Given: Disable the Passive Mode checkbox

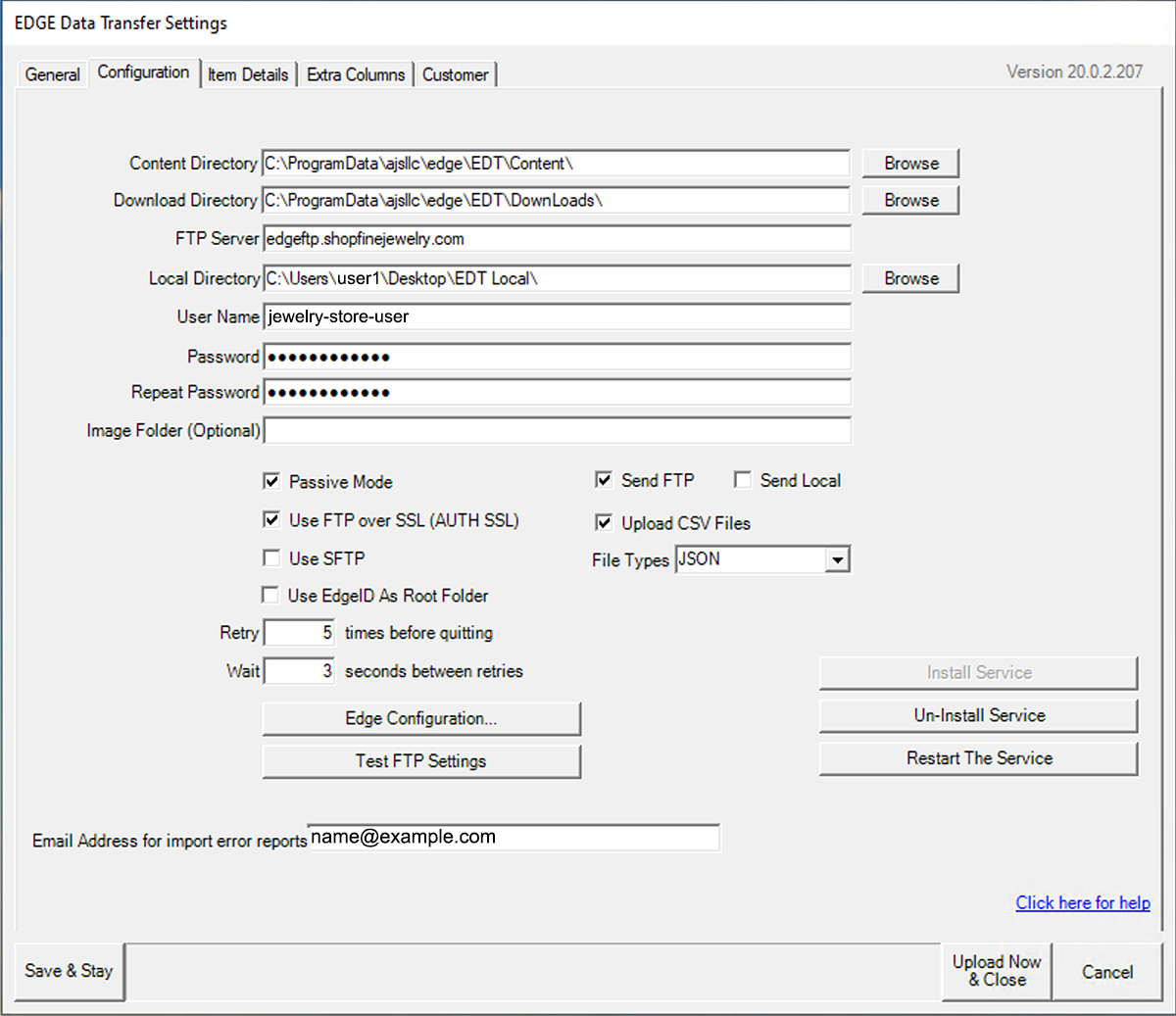Looking at the screenshot, I should click(272, 481).
